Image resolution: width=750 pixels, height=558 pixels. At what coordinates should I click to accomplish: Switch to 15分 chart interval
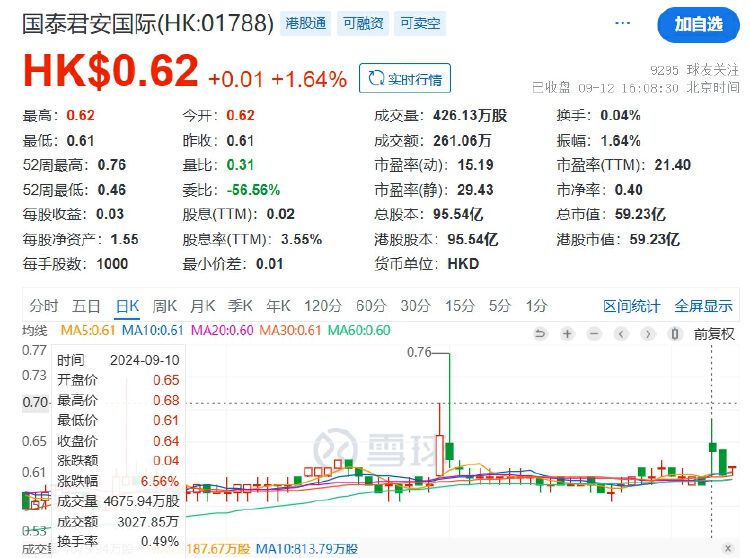(x=460, y=306)
